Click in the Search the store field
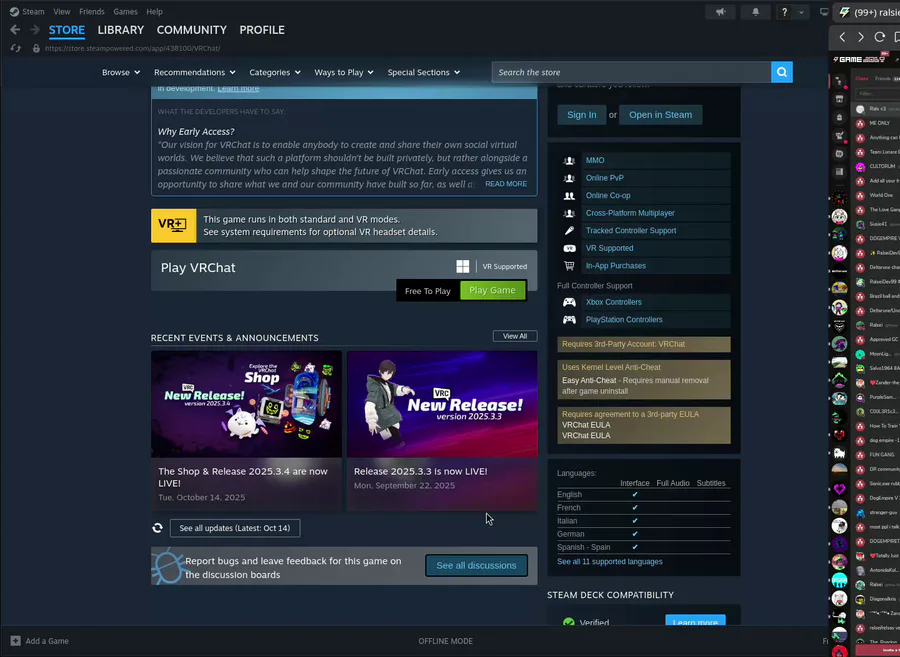The image size is (900, 657). pyautogui.click(x=631, y=72)
